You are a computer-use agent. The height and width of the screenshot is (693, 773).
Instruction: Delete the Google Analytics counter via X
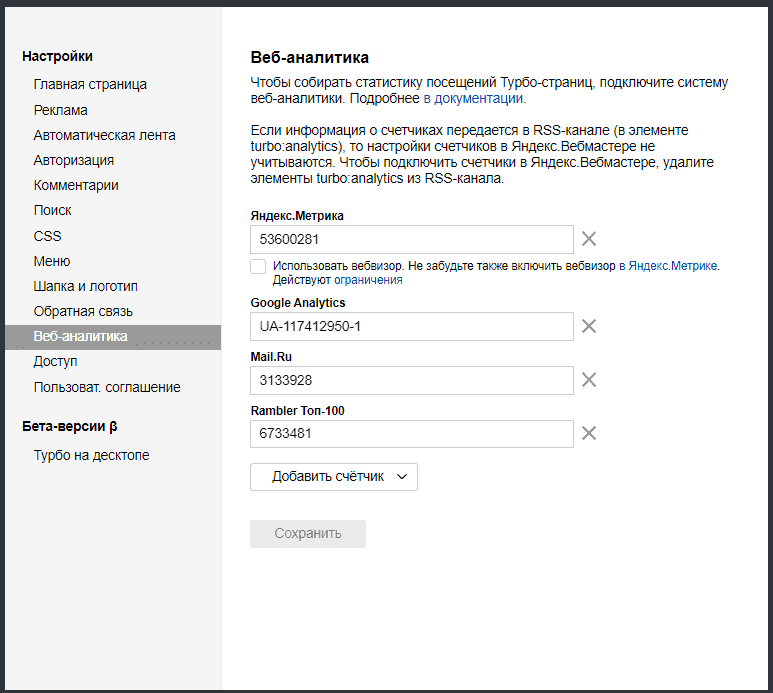tap(589, 326)
